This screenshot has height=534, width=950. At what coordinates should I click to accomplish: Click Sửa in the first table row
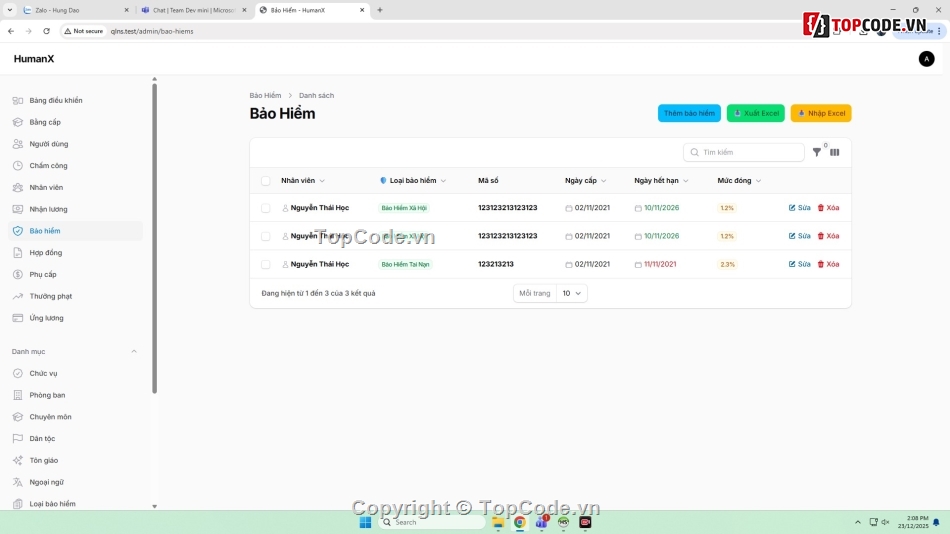pyautogui.click(x=799, y=208)
